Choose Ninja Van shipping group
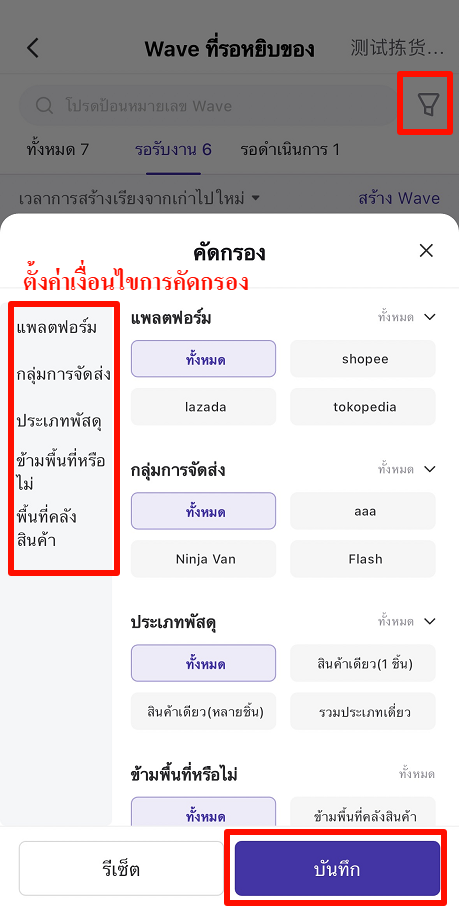 204,559
